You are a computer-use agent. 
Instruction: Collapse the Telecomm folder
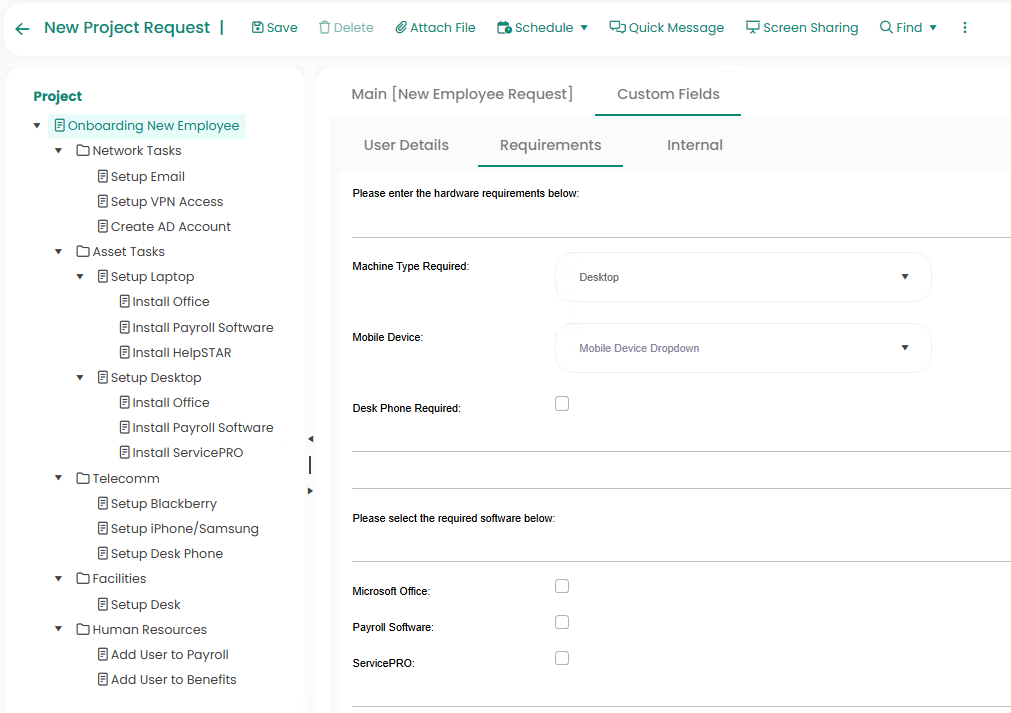[x=59, y=478]
